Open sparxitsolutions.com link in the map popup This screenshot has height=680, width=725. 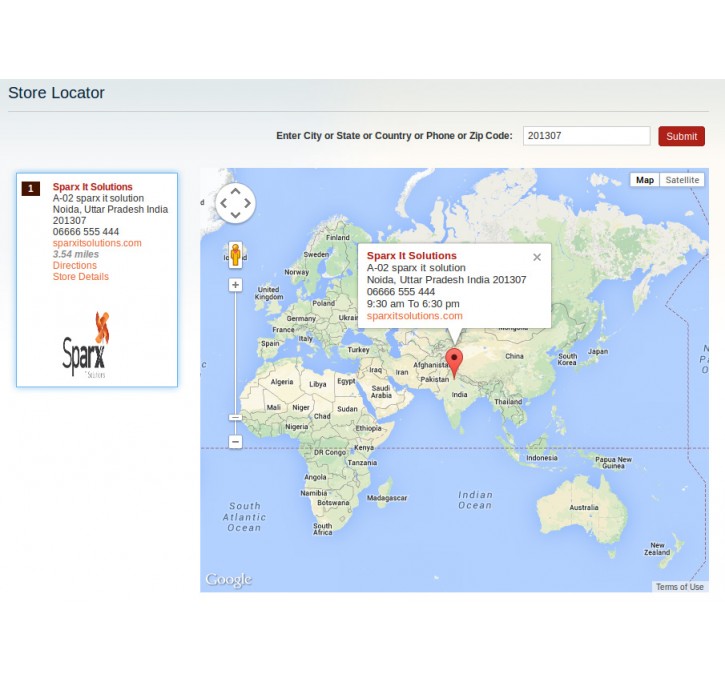point(414,316)
